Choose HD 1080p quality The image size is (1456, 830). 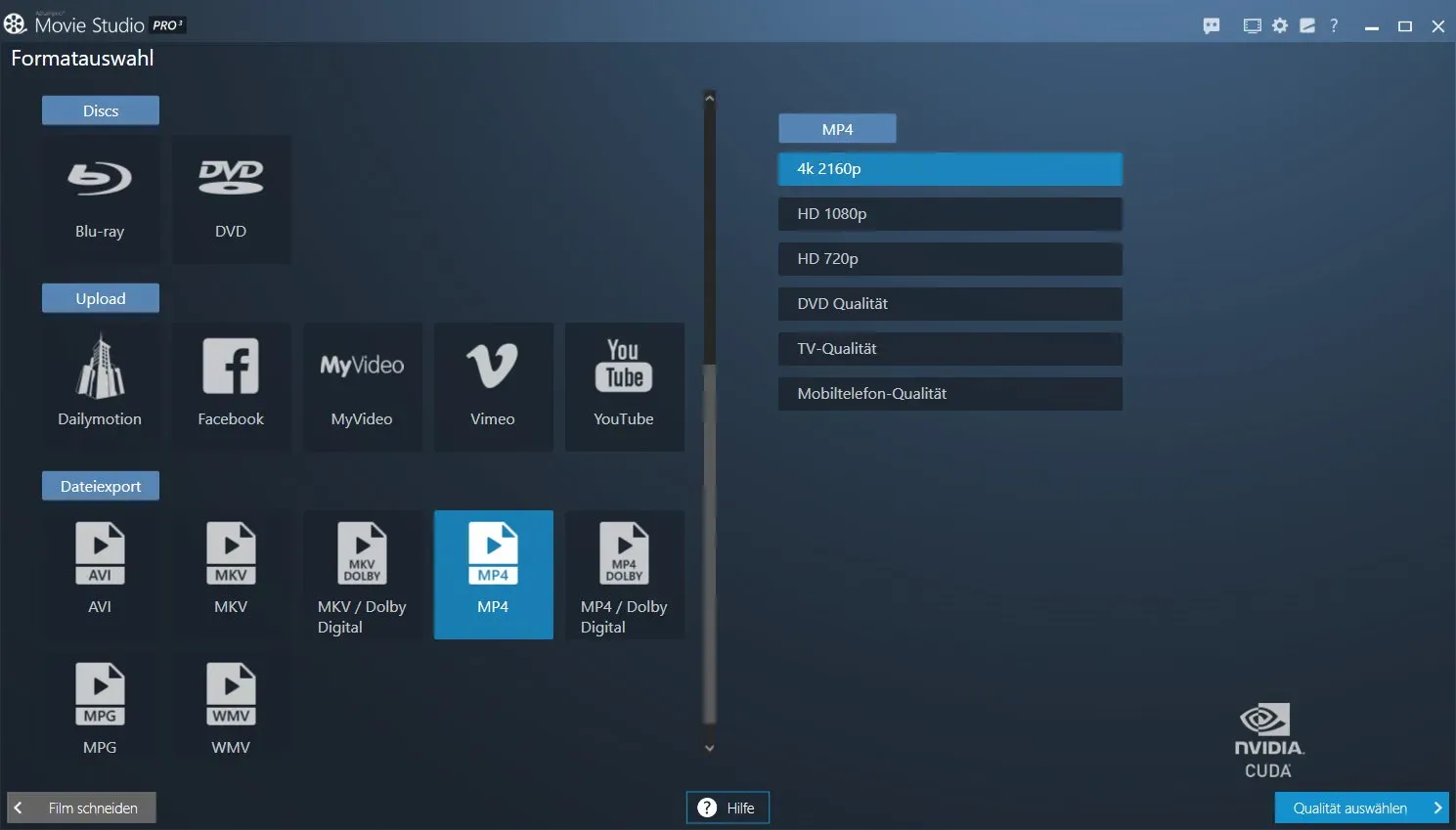[x=949, y=214]
